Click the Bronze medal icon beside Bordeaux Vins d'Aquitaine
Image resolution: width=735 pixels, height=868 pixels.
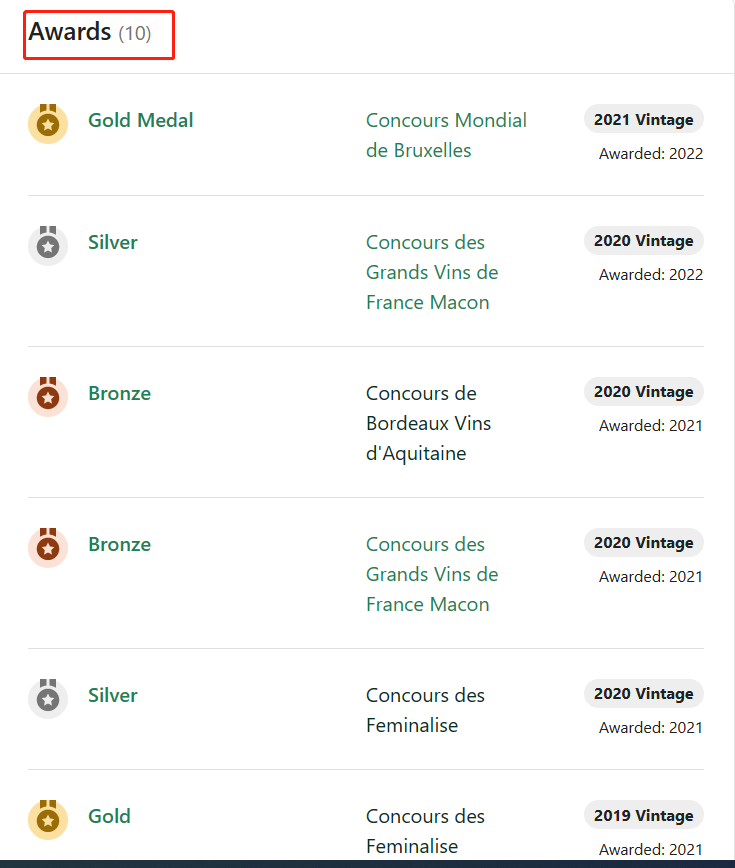[x=48, y=396]
